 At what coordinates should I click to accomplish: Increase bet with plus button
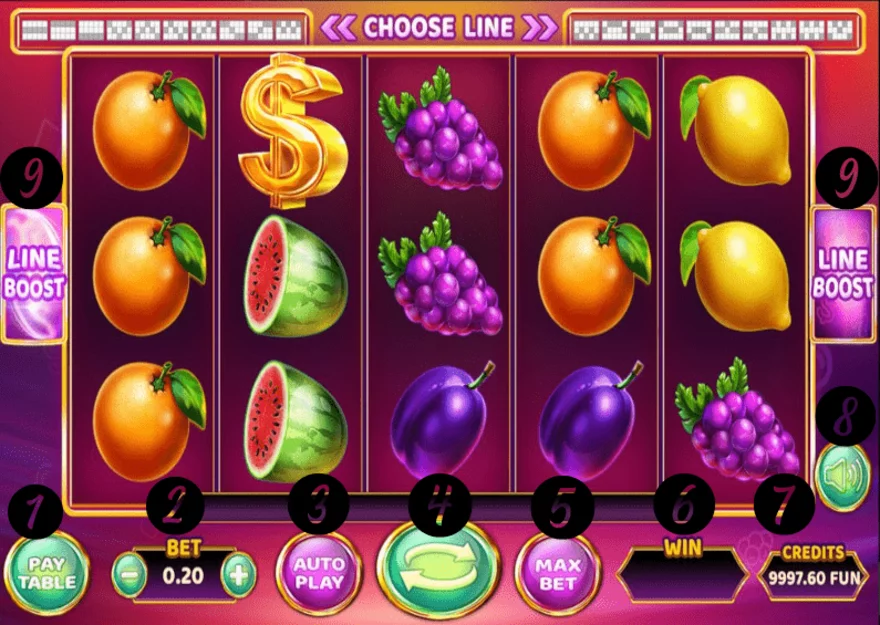click(x=239, y=576)
